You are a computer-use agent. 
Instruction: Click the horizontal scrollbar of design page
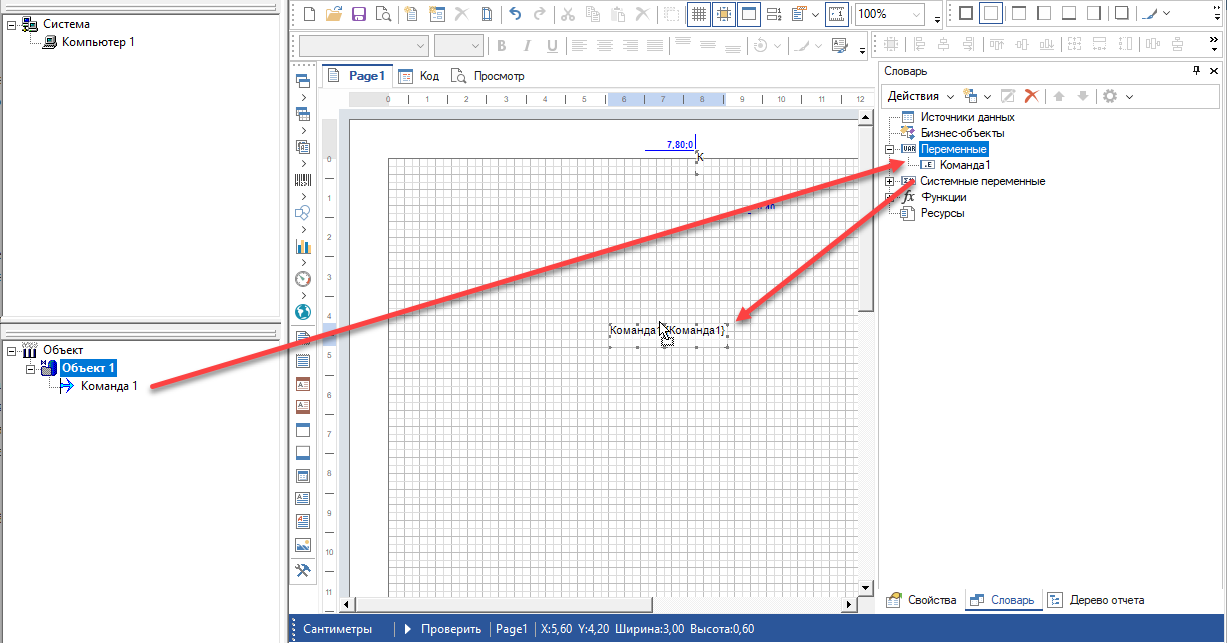click(504, 604)
